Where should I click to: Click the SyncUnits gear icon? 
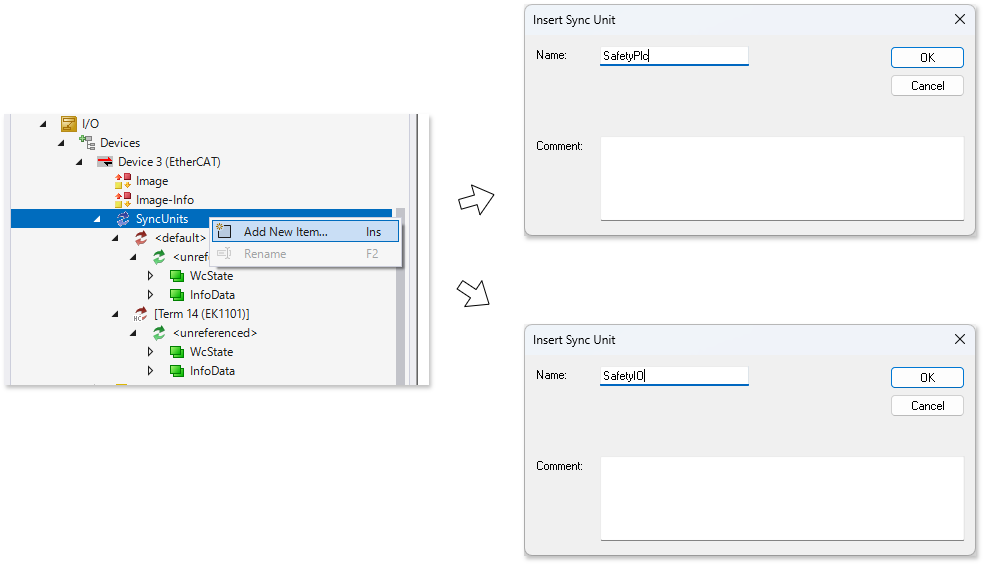coord(123,219)
